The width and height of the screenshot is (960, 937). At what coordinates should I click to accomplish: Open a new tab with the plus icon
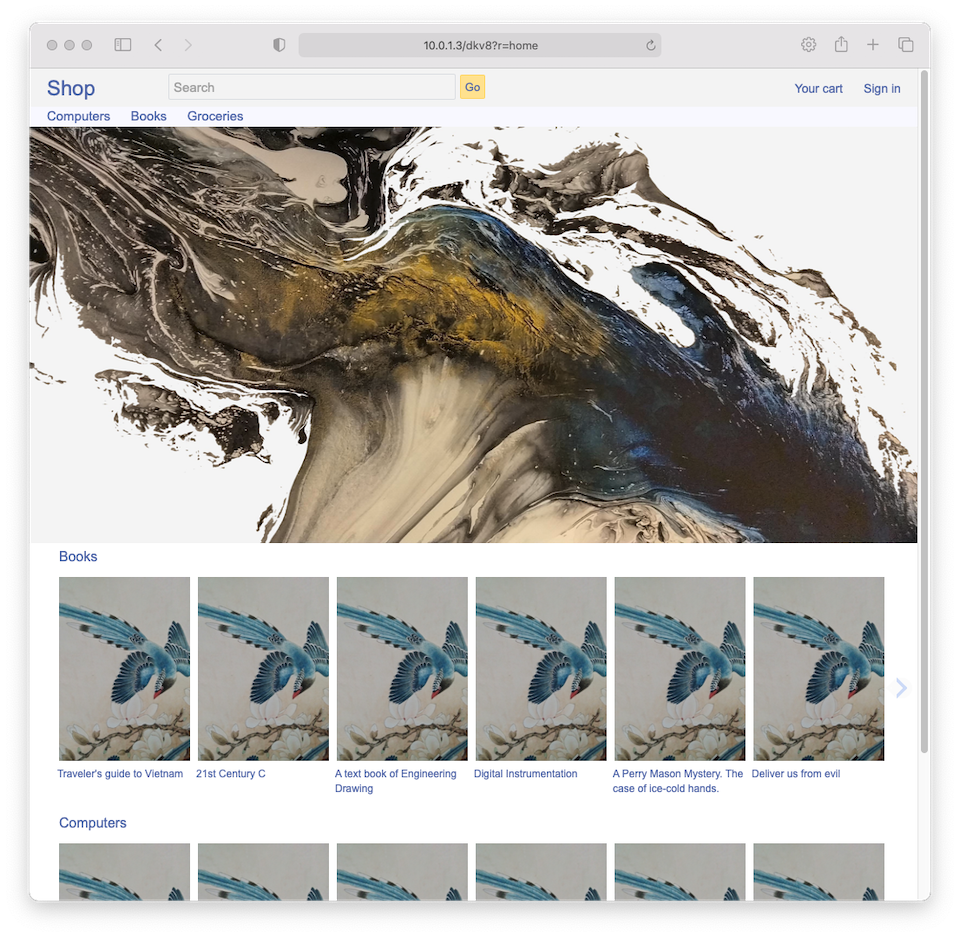873,45
